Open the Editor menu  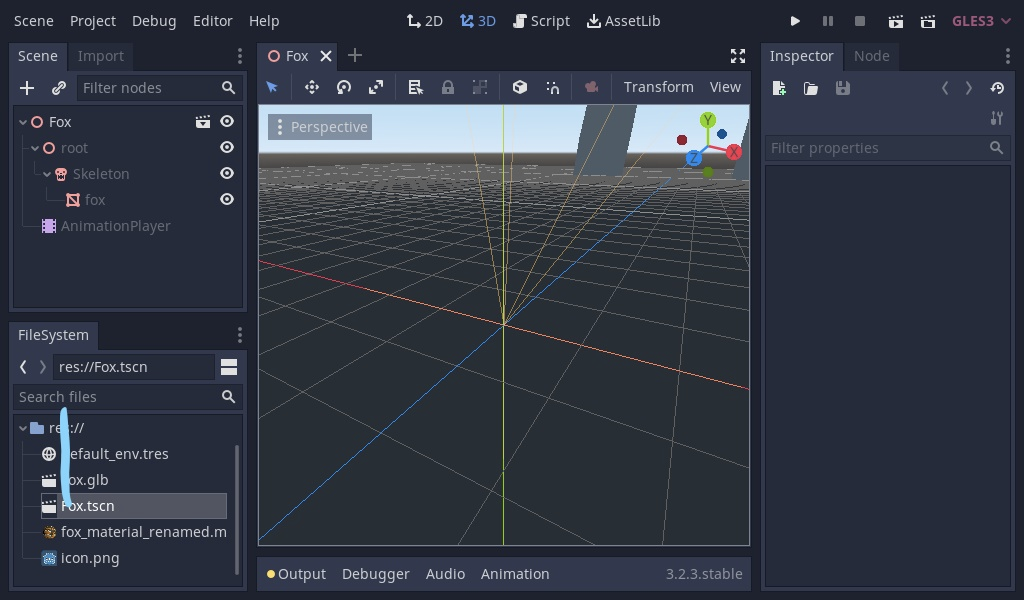213,21
